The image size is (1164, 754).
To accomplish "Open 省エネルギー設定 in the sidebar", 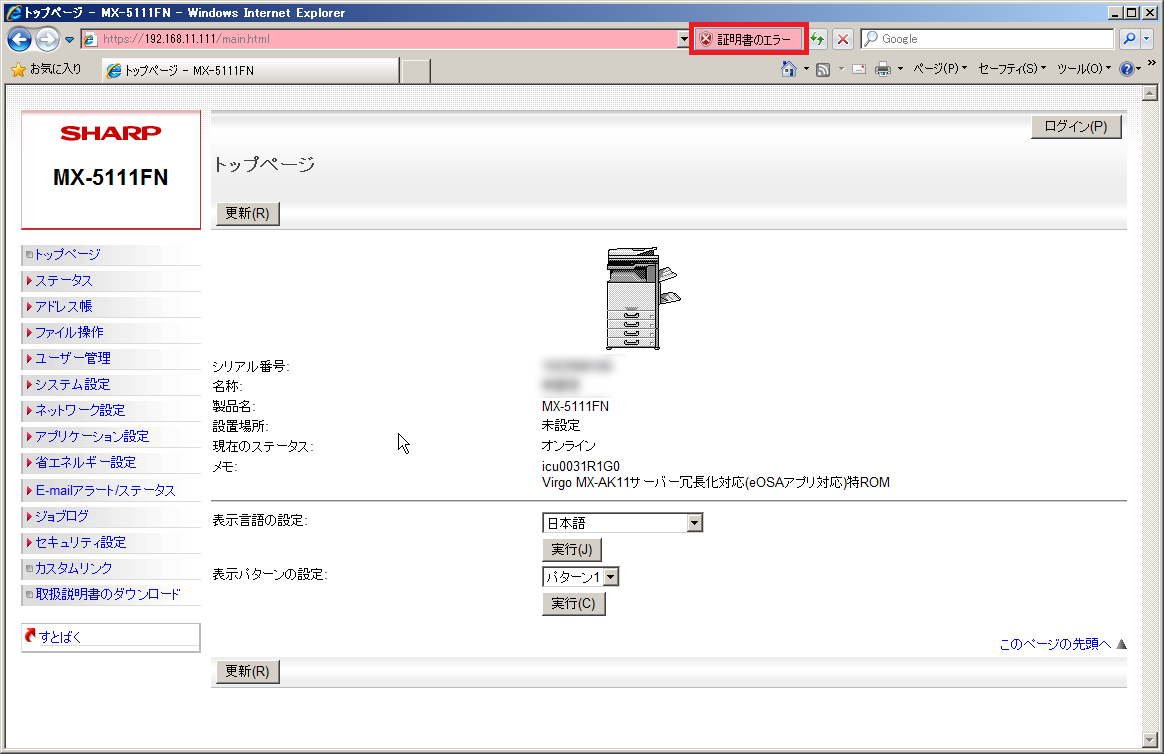I will [x=85, y=462].
